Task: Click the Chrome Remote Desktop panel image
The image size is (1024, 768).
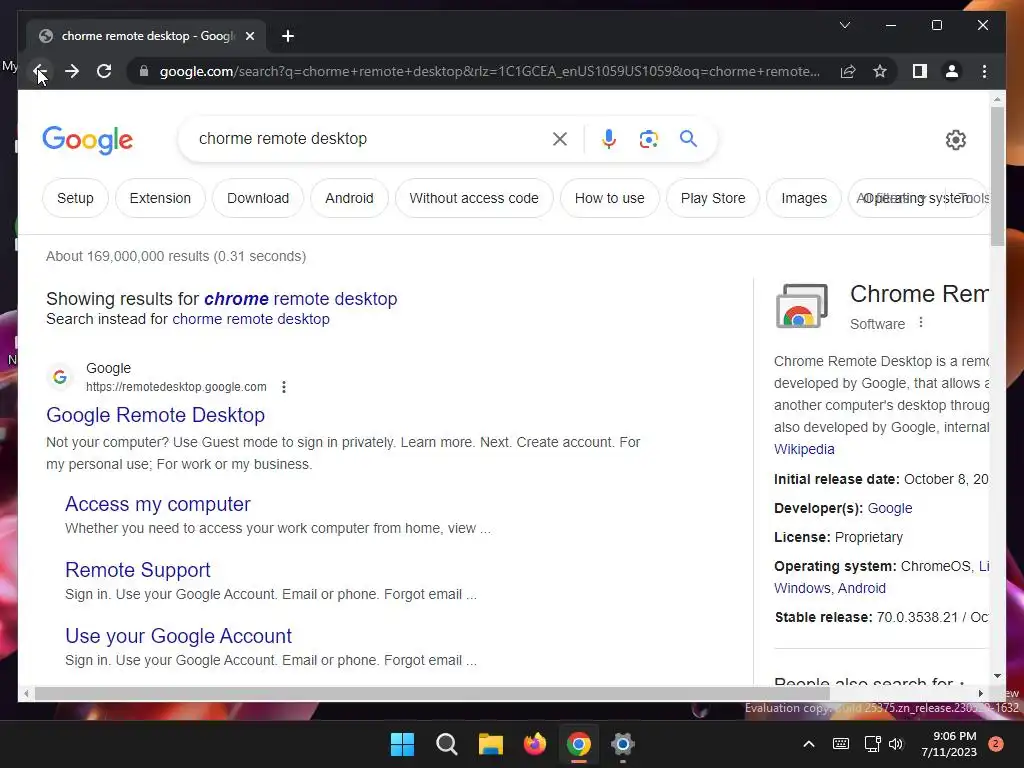Action: (x=802, y=305)
